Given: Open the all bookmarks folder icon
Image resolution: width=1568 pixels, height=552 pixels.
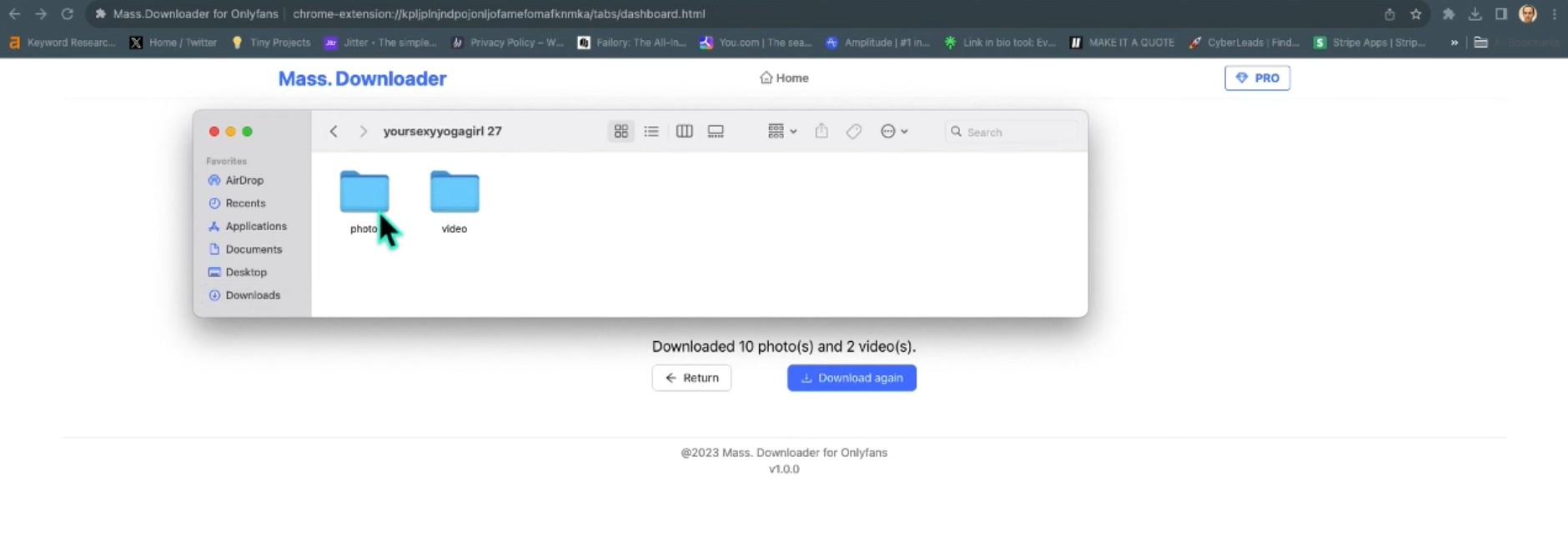Looking at the screenshot, I should (1481, 43).
